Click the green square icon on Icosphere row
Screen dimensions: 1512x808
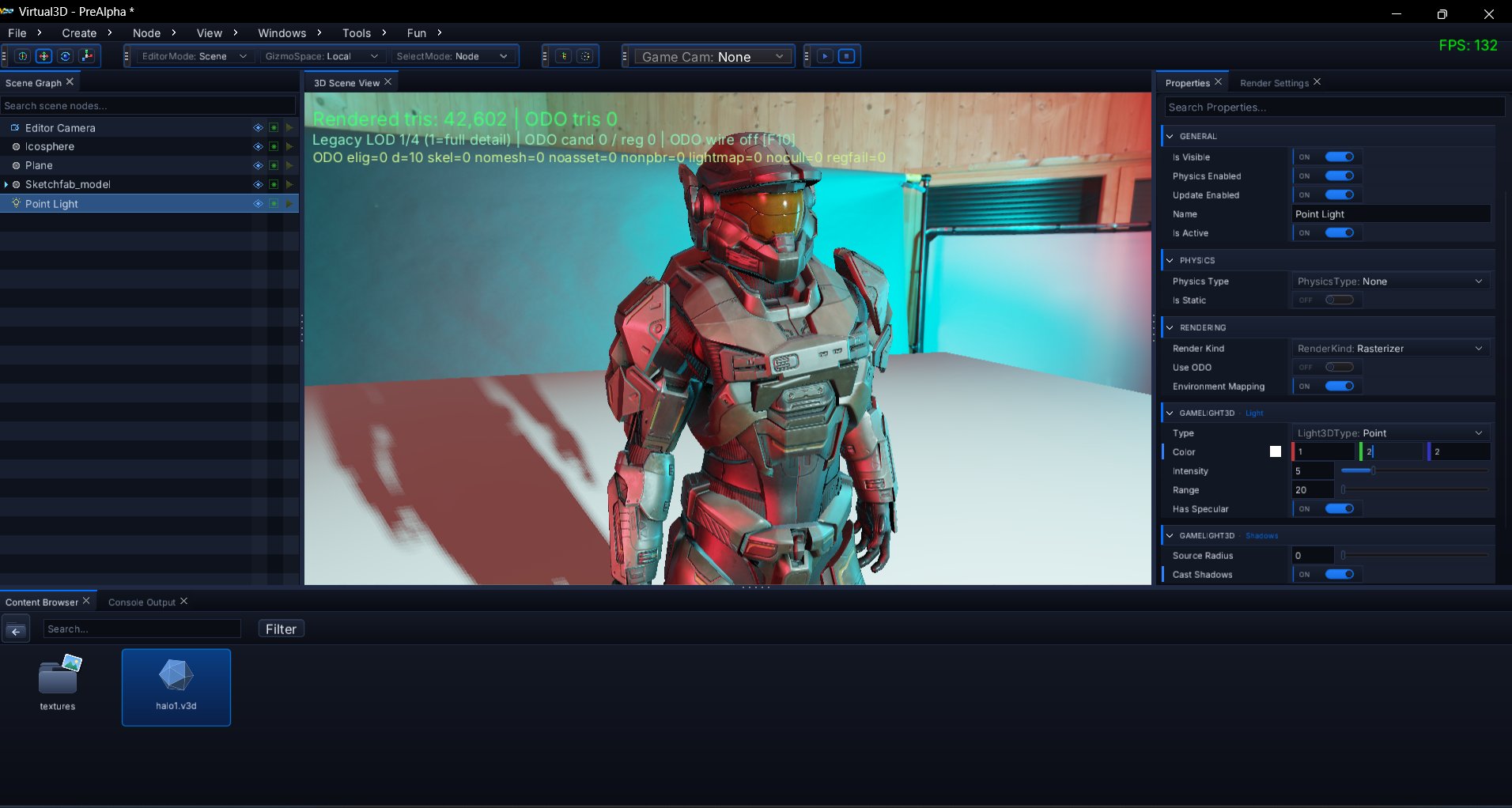coord(274,146)
